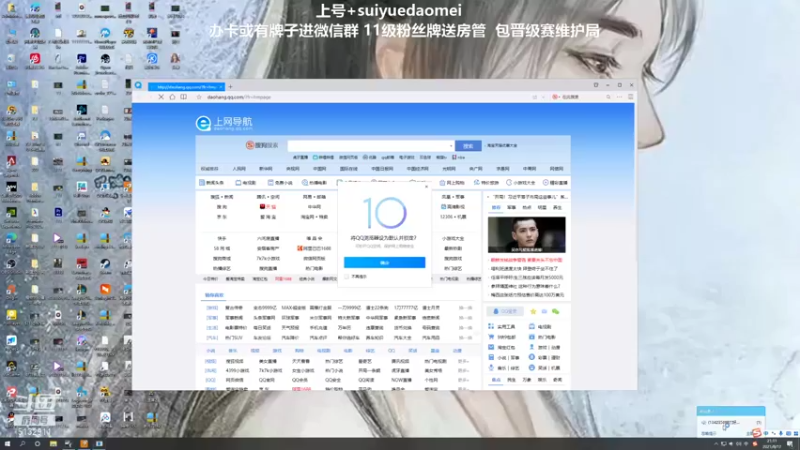Click the QQ Browser logo icon
The height and width of the screenshot is (450, 800).
[138, 86]
